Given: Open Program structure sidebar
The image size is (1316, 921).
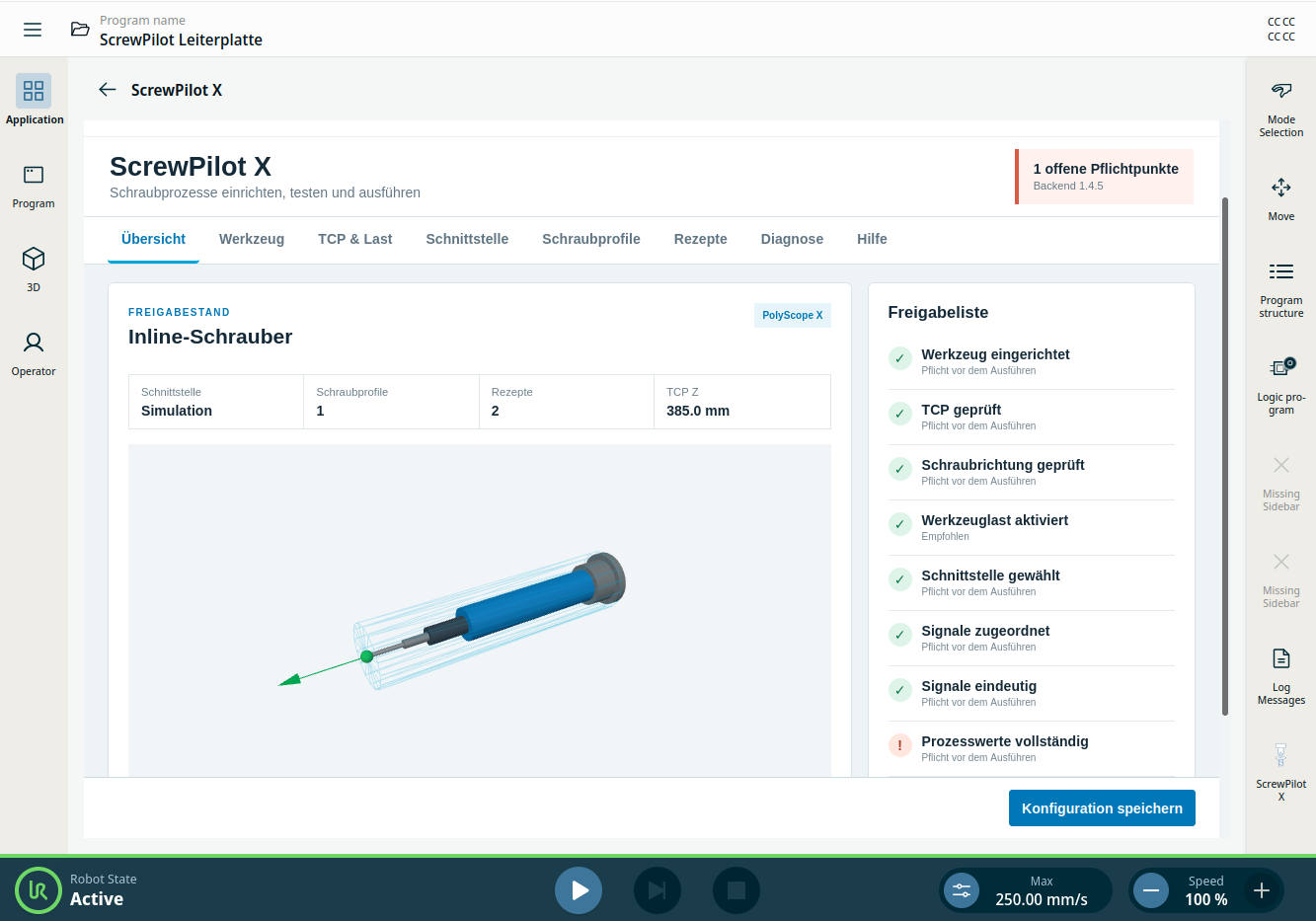Looking at the screenshot, I should (x=1281, y=289).
